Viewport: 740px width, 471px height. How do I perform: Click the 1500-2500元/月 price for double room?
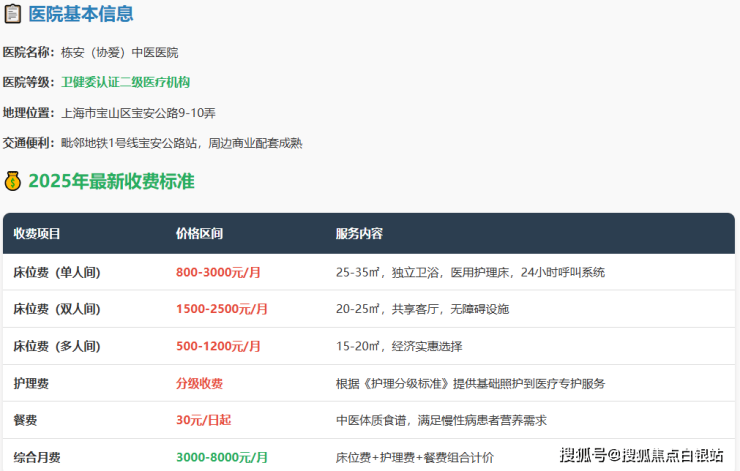coord(222,309)
